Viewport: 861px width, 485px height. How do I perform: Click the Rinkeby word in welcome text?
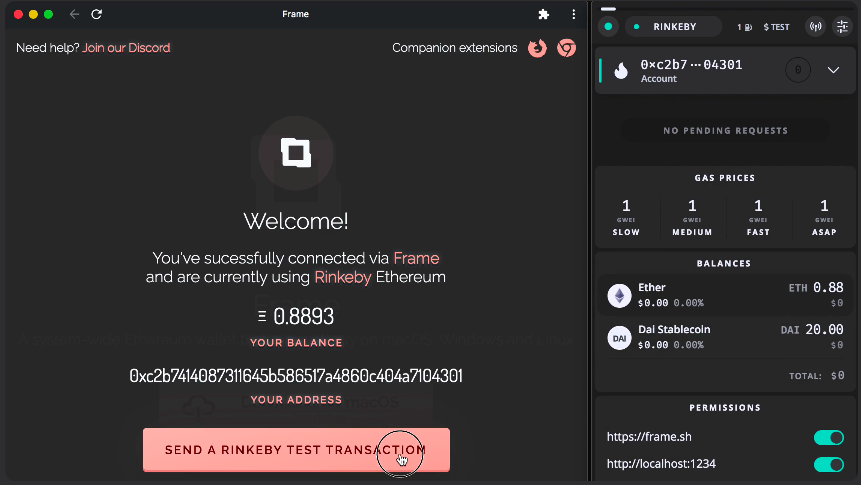click(343, 277)
